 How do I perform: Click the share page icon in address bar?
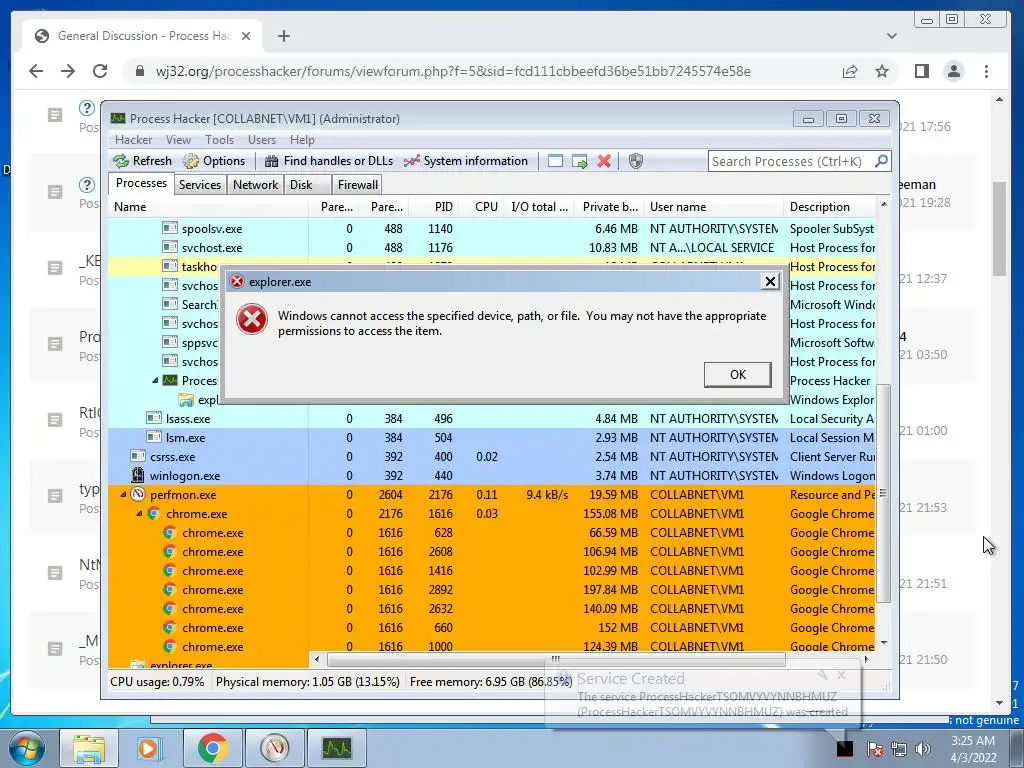pyautogui.click(x=850, y=71)
